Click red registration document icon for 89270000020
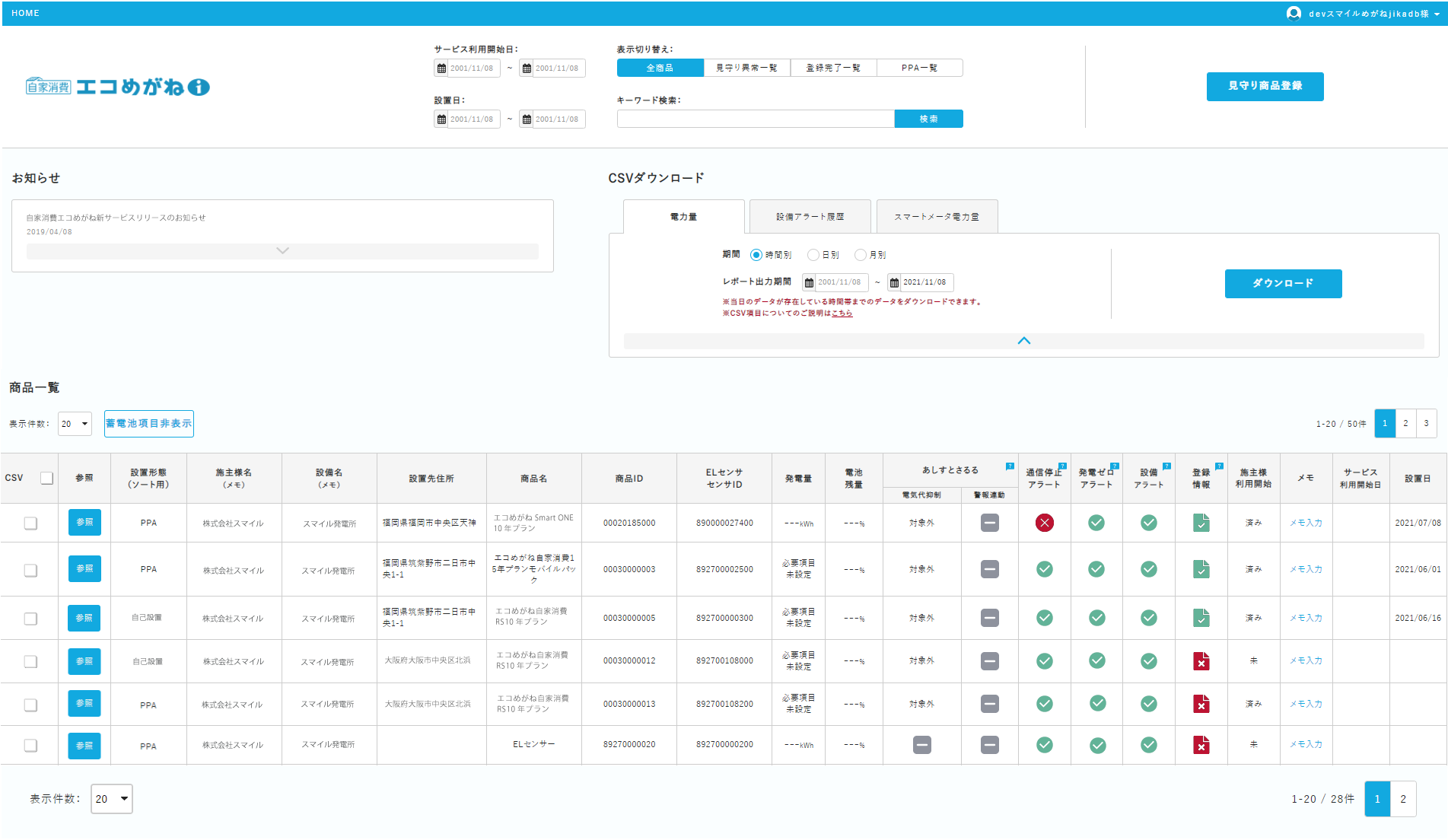Image resolution: width=1448 pixels, height=840 pixels. click(x=1201, y=745)
